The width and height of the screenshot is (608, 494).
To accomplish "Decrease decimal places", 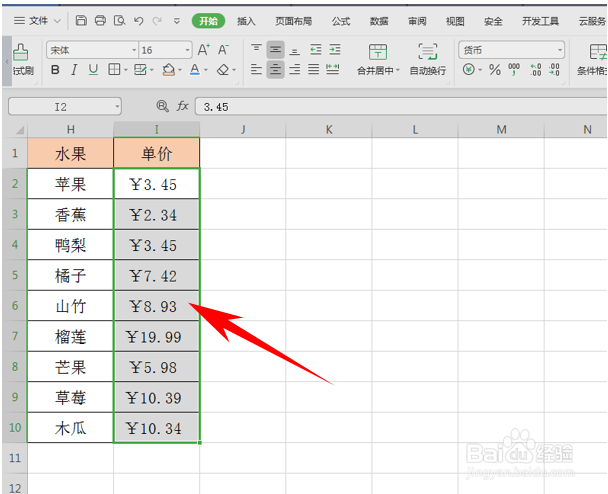I will click(554, 70).
